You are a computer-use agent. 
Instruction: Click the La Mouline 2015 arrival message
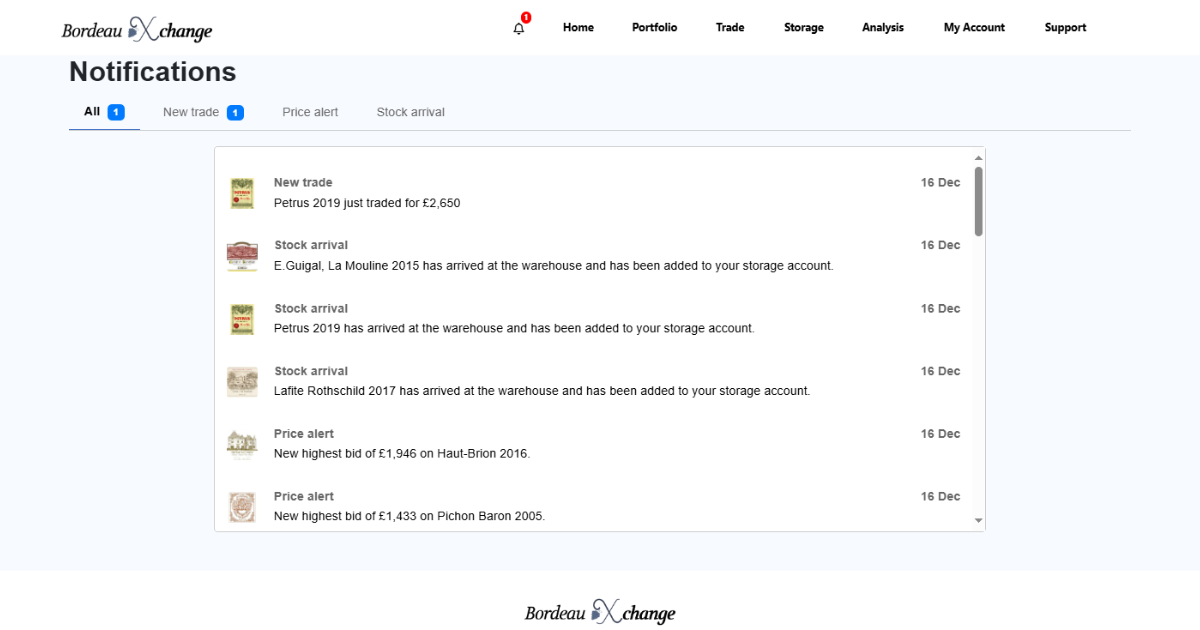click(x=554, y=266)
